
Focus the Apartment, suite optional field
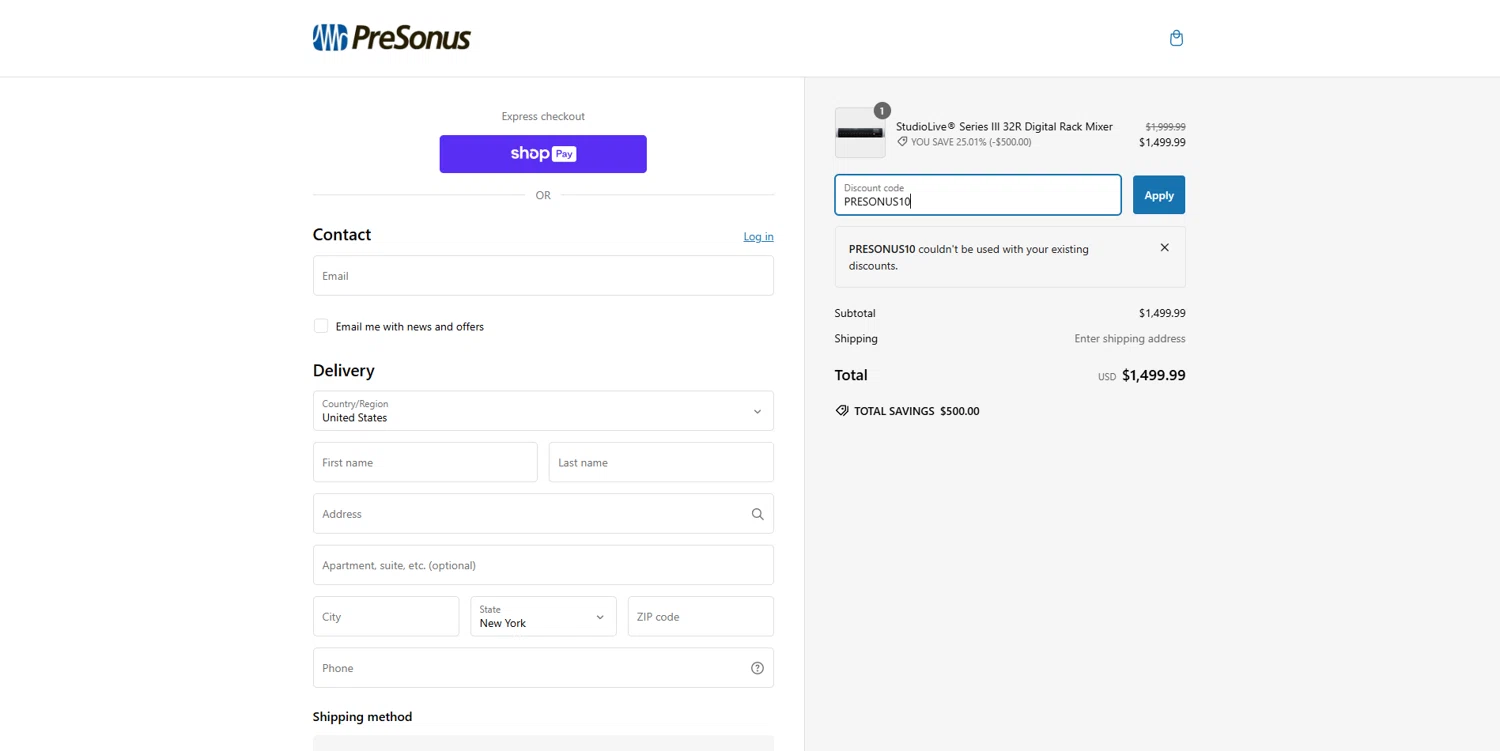[543, 565]
